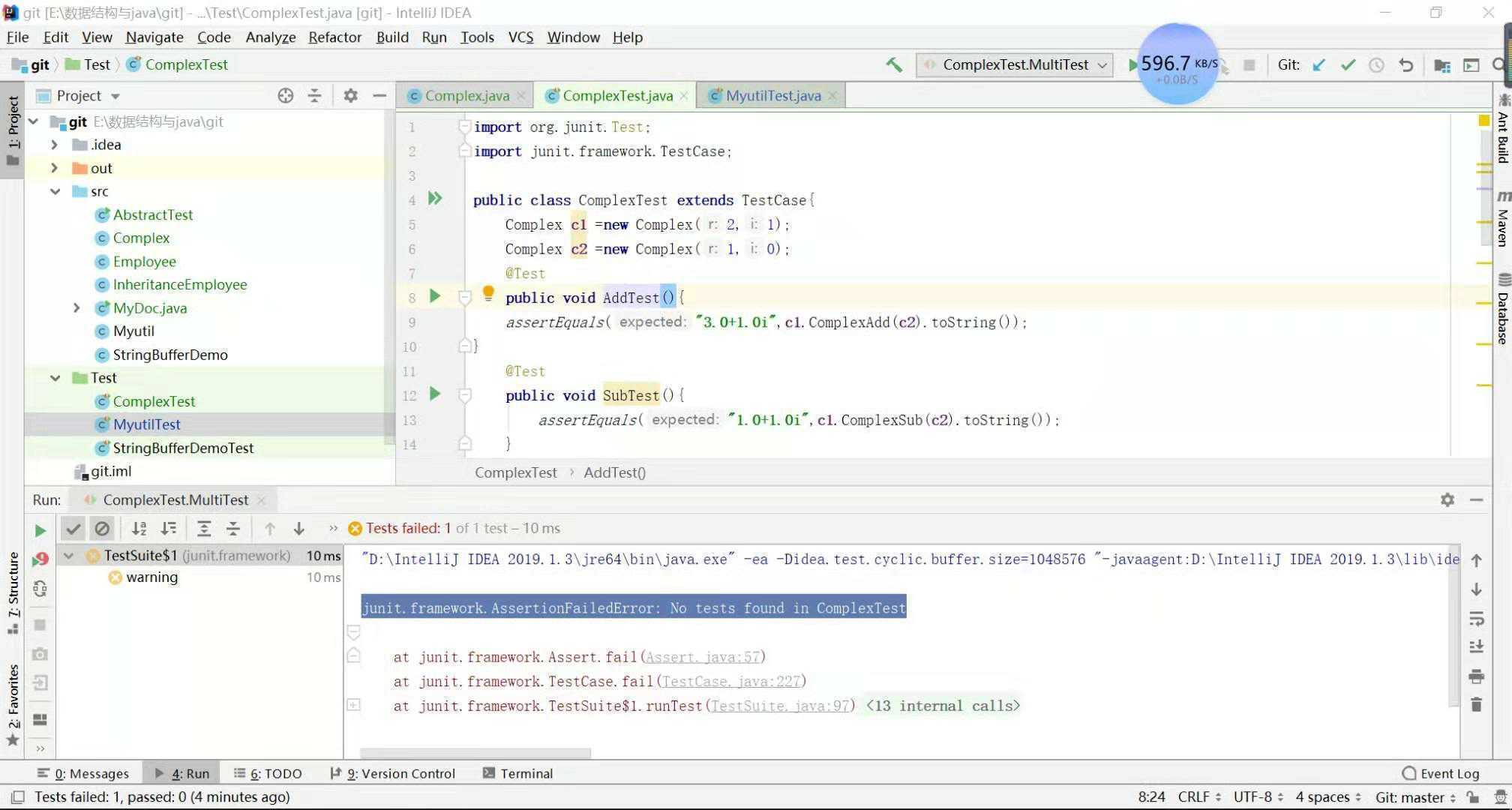Toggle show passed tests checkmark button
This screenshot has height=810, width=1512.
click(73, 529)
